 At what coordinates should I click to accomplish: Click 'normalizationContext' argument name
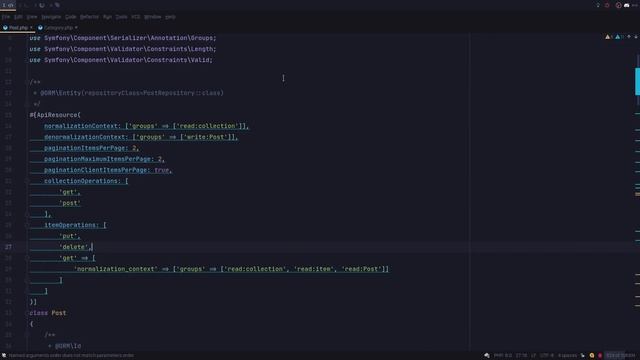(x=82, y=126)
